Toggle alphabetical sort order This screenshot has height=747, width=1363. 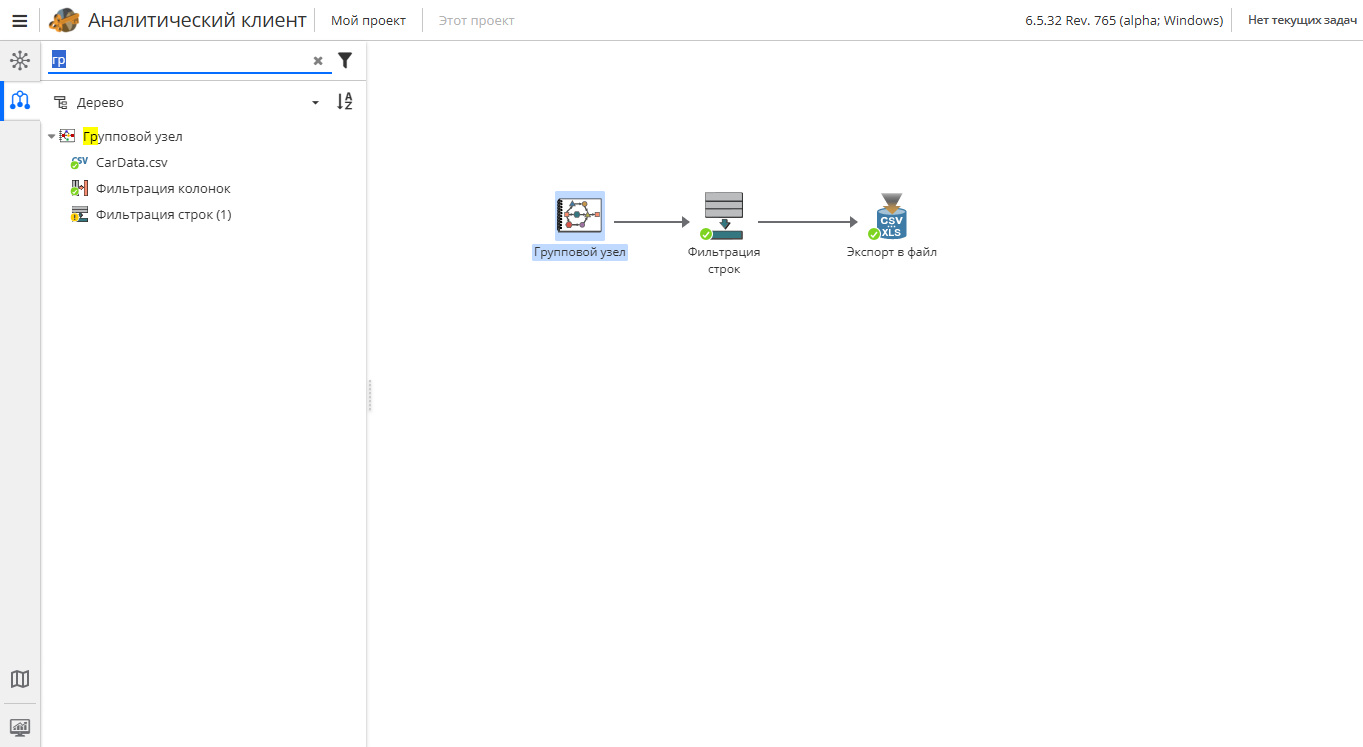click(x=344, y=102)
